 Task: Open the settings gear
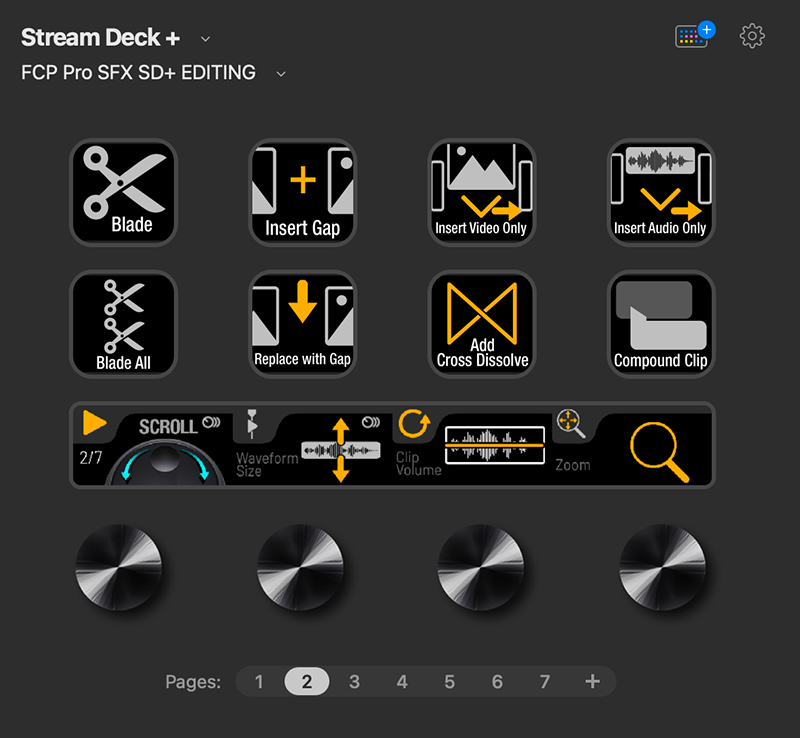pyautogui.click(x=751, y=36)
